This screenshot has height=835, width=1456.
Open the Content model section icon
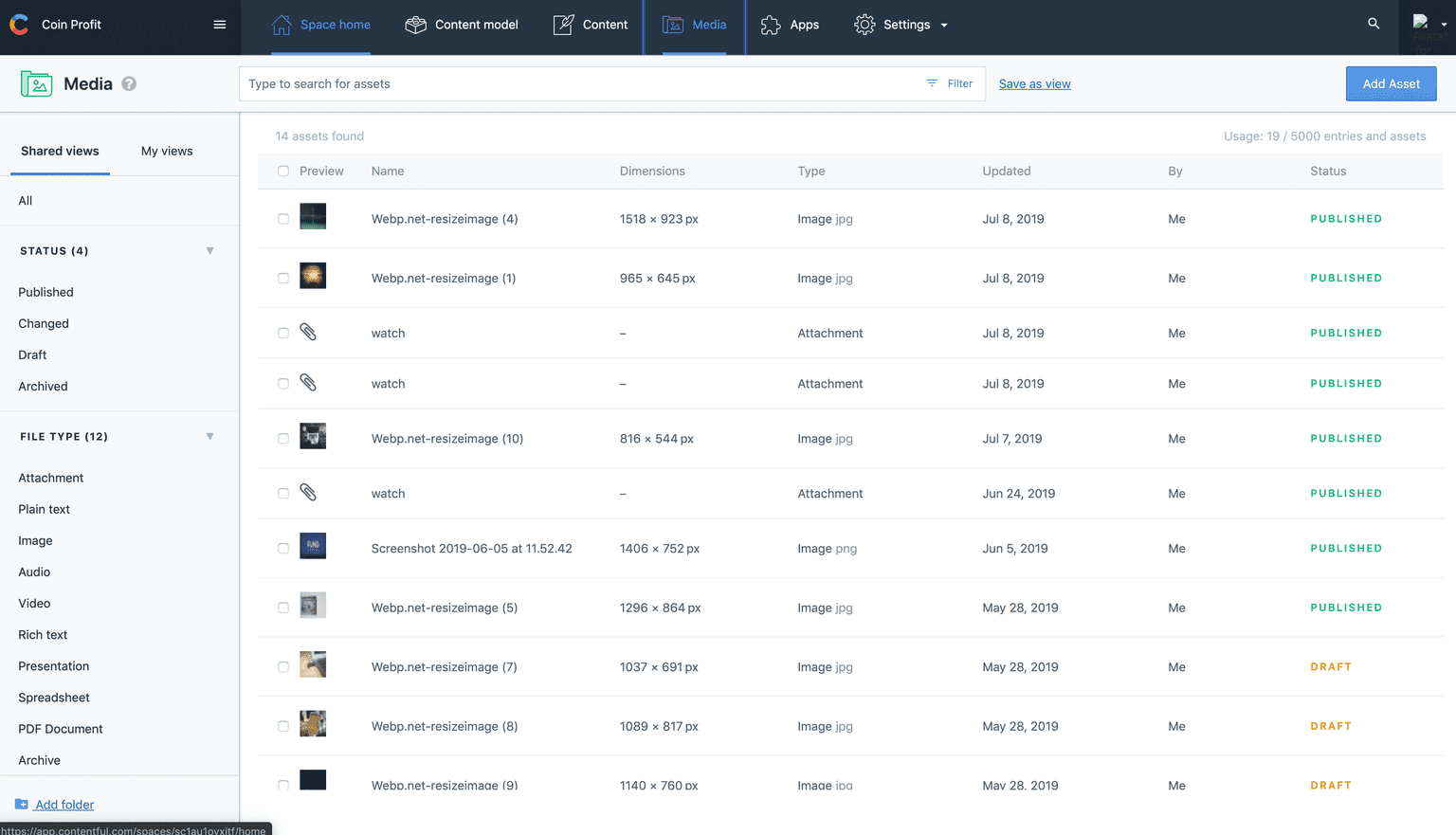(x=414, y=24)
